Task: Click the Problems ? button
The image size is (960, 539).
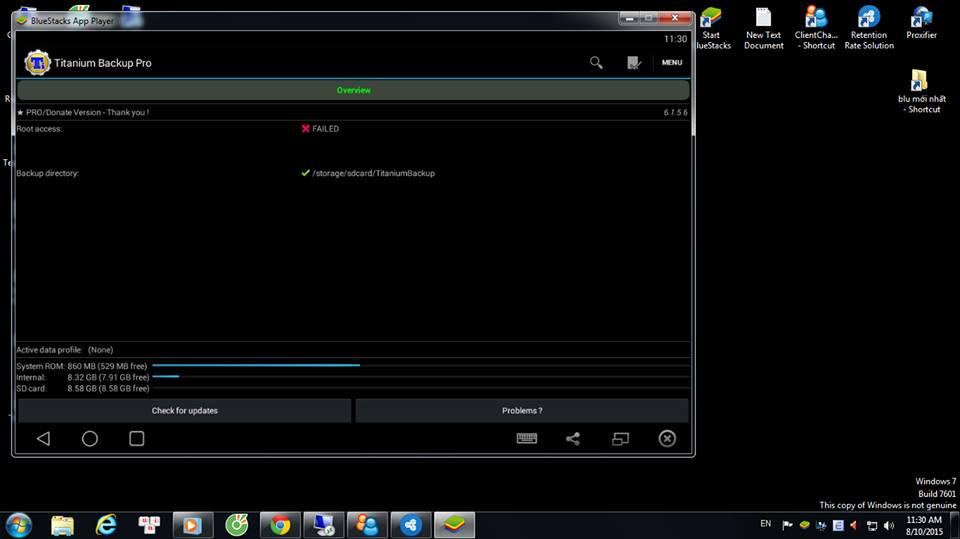Action: 522,410
